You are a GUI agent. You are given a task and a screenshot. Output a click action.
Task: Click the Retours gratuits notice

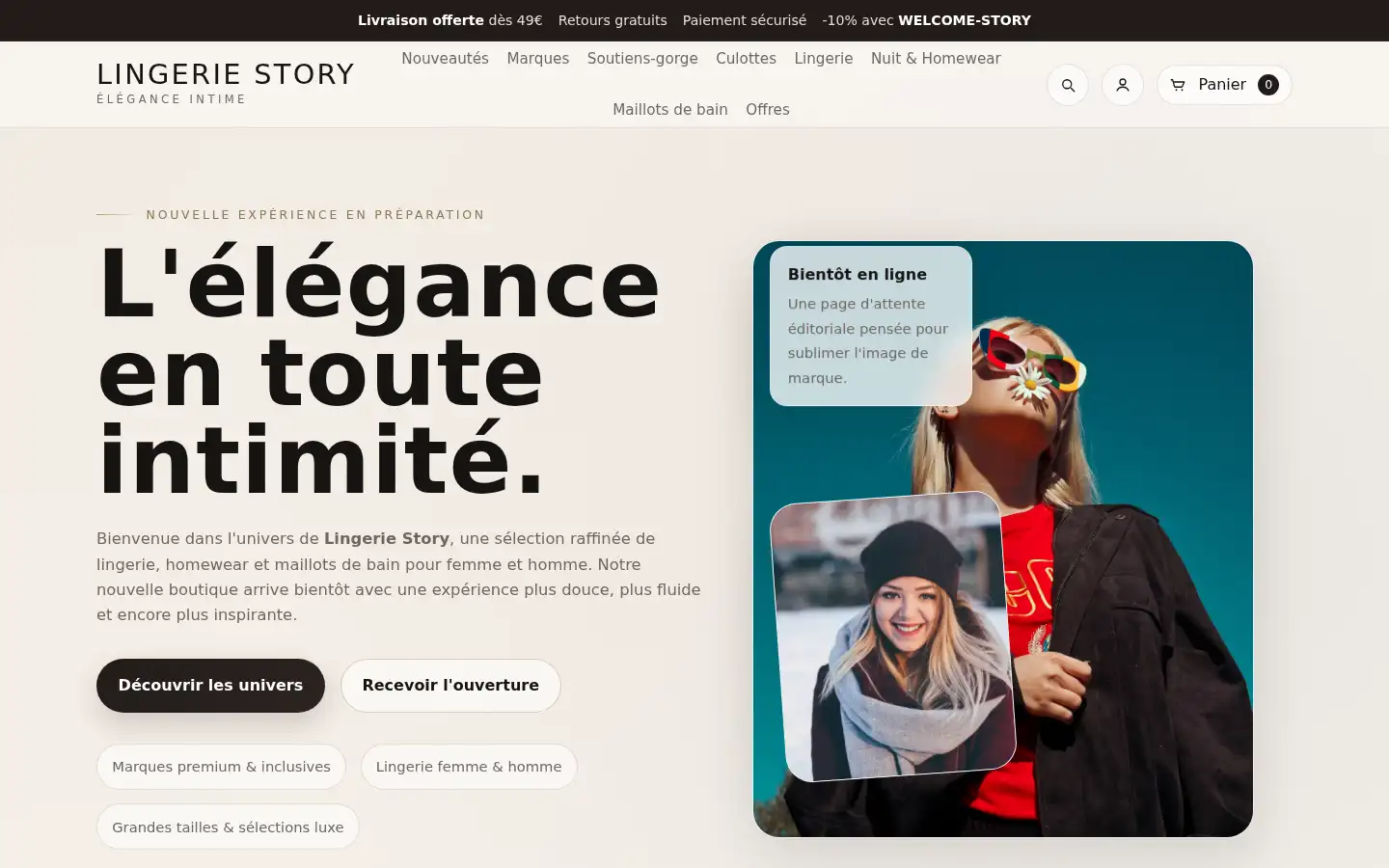pyautogui.click(x=613, y=20)
